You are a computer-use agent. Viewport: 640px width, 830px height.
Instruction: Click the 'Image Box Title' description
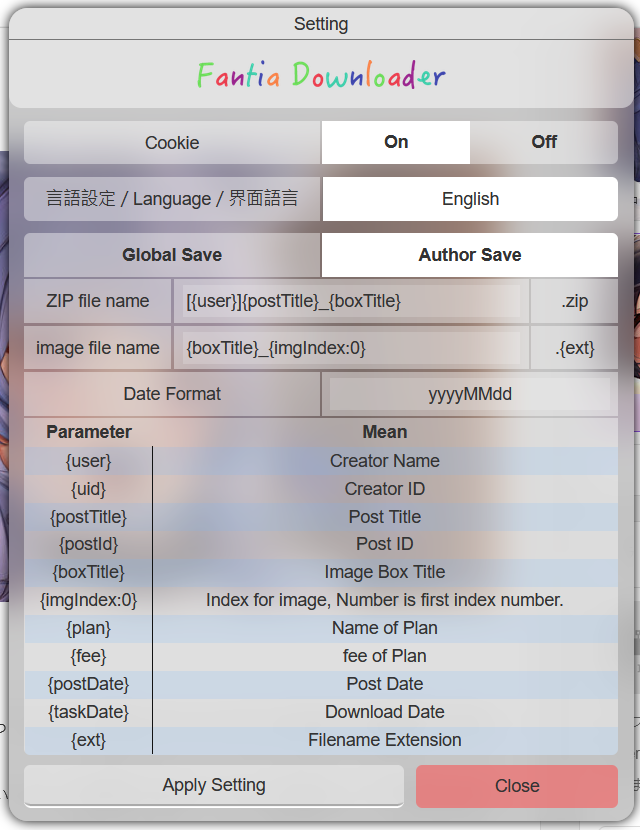pyautogui.click(x=385, y=572)
